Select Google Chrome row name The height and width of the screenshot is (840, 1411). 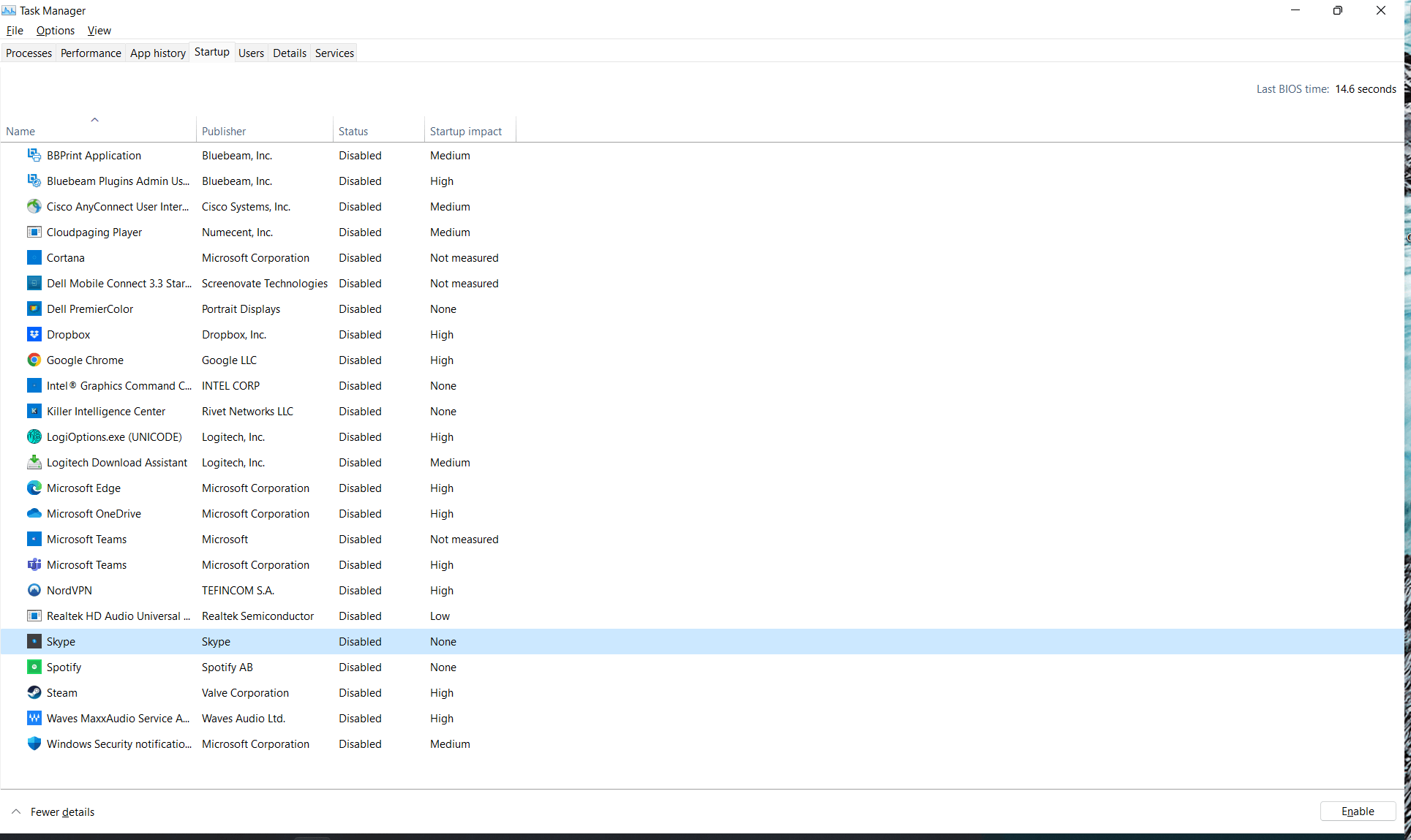pos(85,360)
